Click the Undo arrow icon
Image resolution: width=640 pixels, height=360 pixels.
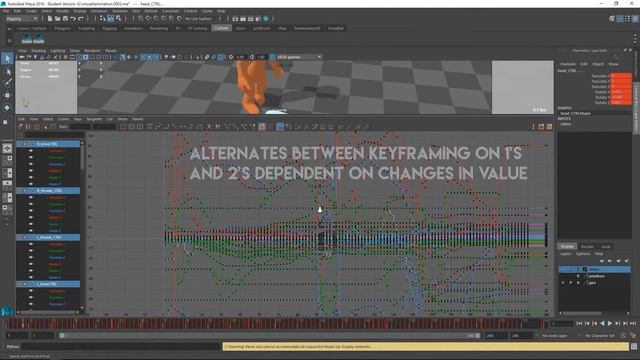click(73, 18)
